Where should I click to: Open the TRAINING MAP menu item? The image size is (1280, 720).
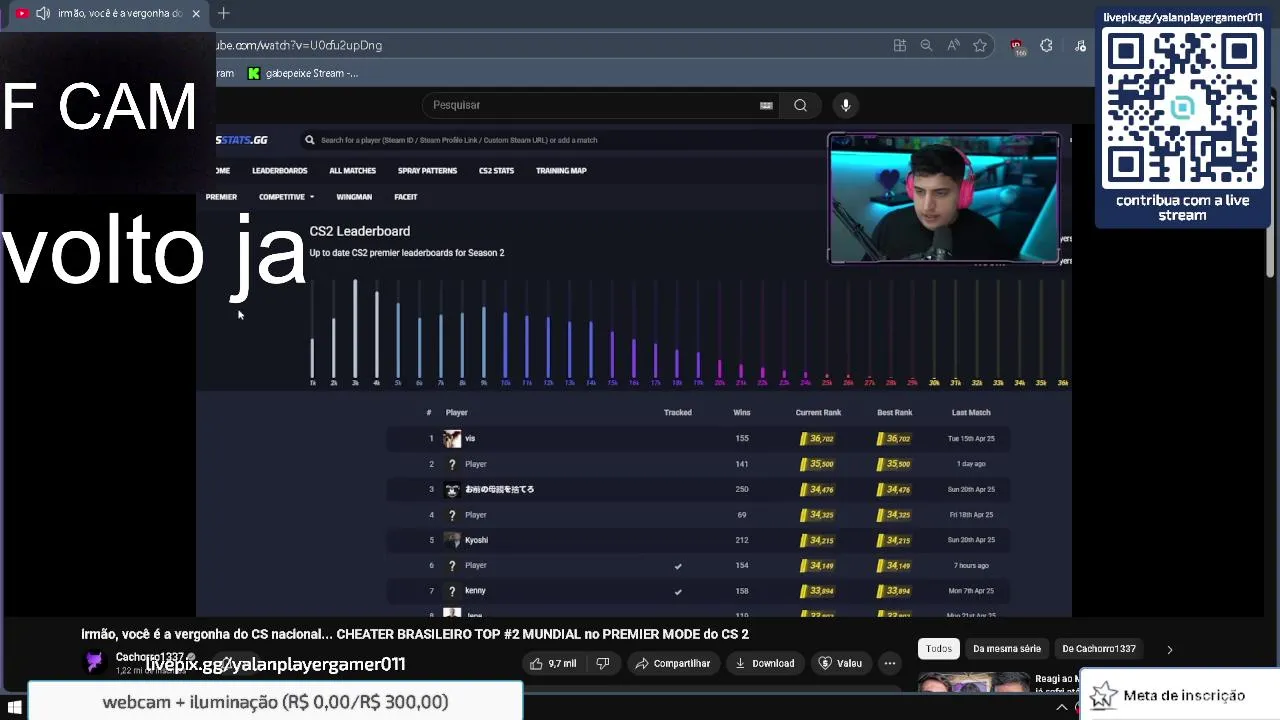click(561, 171)
